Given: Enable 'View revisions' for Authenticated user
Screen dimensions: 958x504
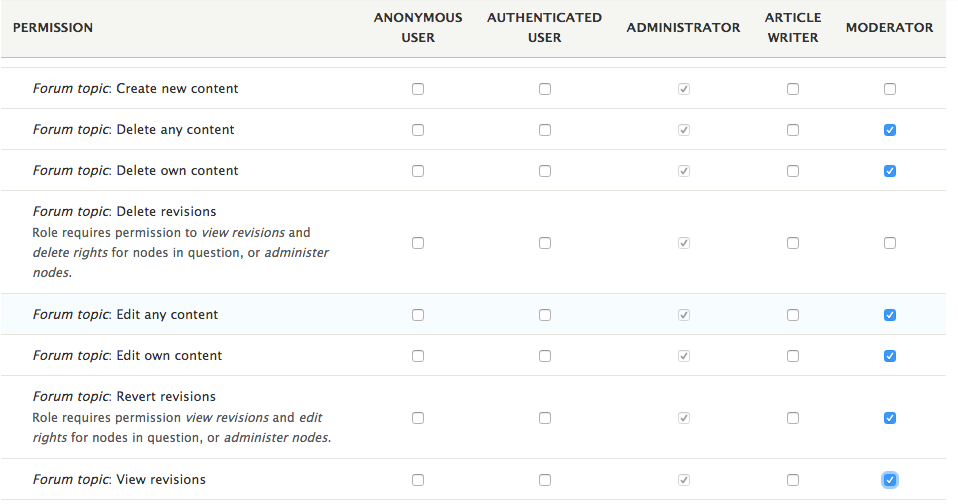Looking at the screenshot, I should [x=545, y=480].
